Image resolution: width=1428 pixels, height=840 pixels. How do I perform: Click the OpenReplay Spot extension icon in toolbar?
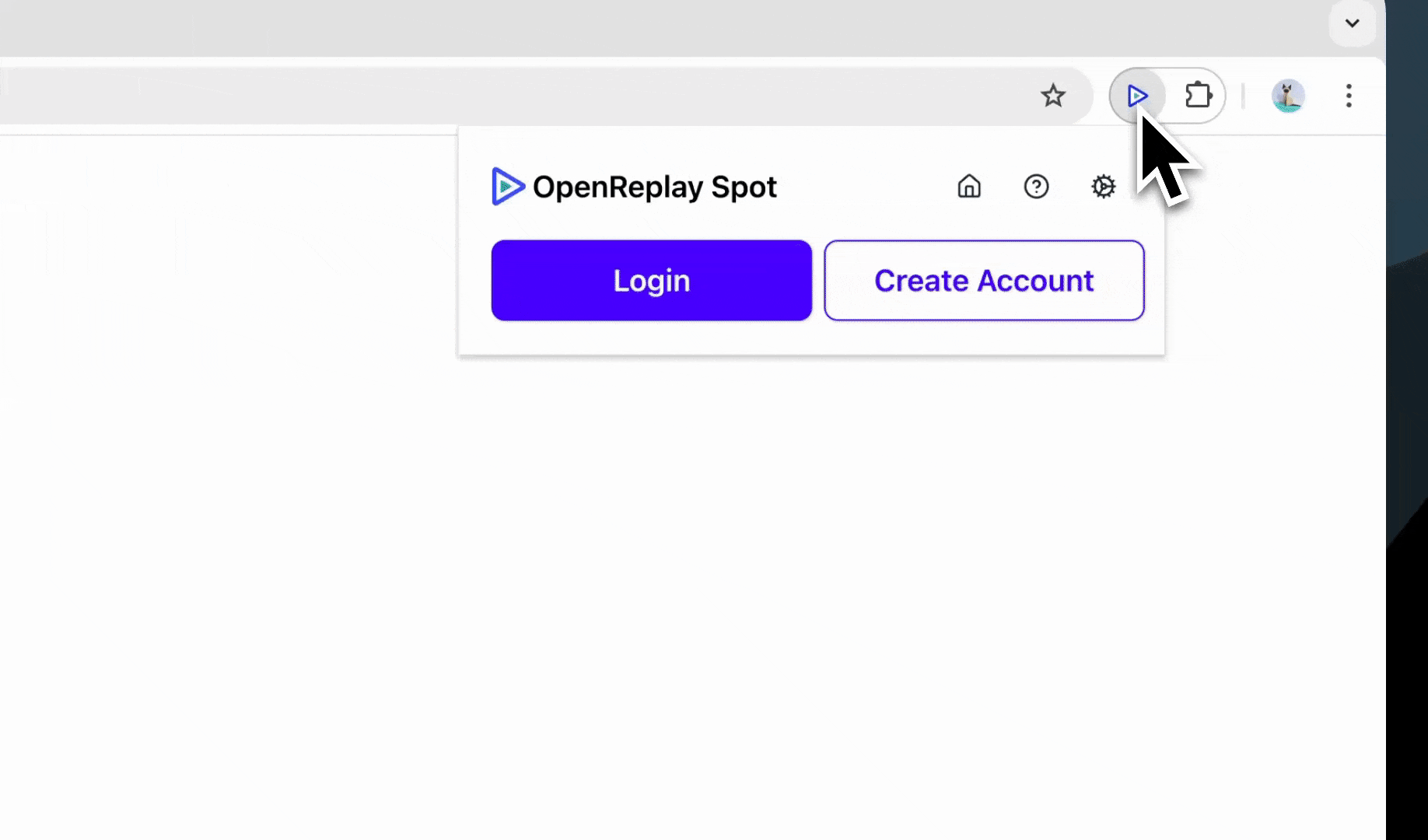(x=1137, y=96)
